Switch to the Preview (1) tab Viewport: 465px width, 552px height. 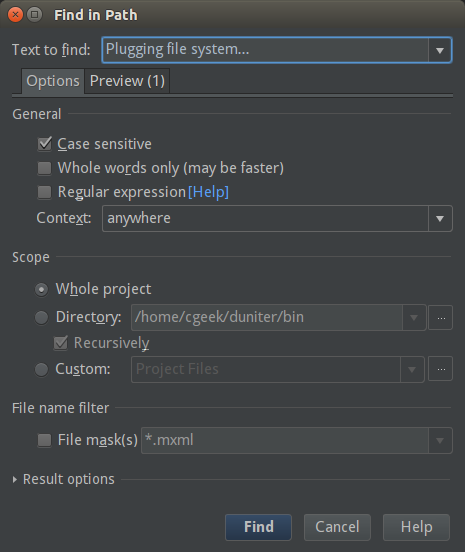pyautogui.click(x=127, y=81)
